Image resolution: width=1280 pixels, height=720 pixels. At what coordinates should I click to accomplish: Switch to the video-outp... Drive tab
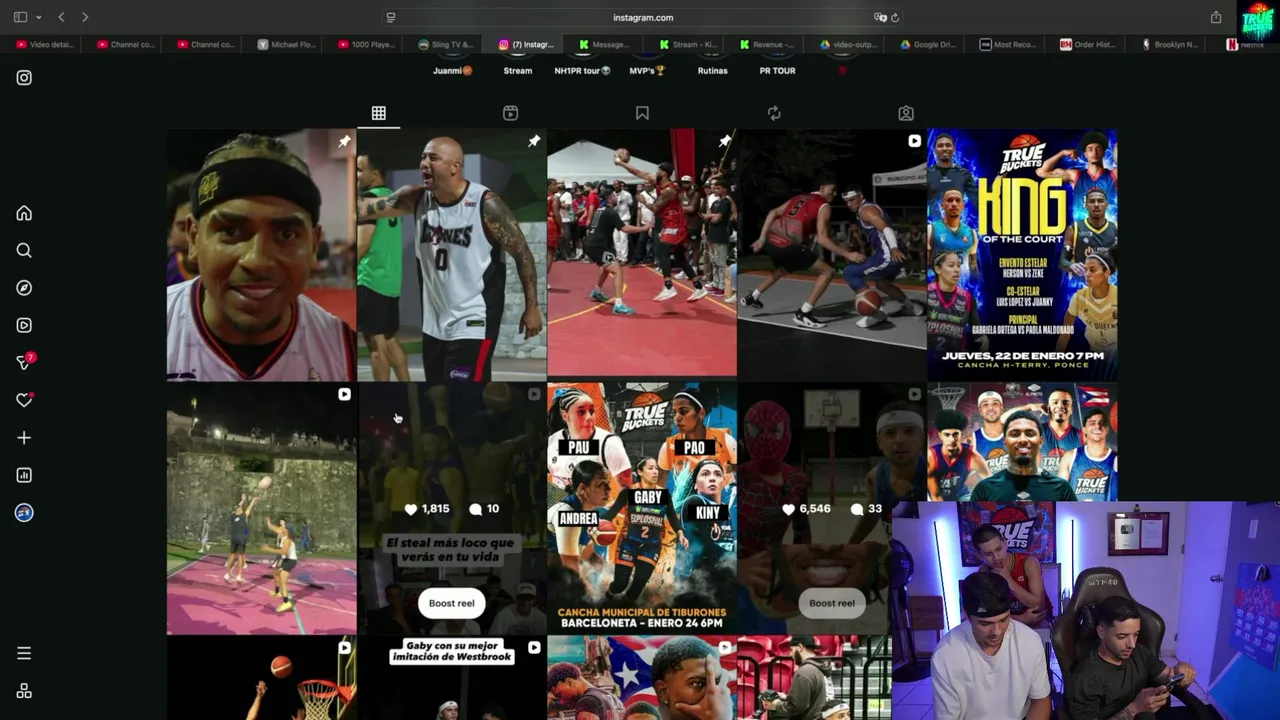point(848,44)
